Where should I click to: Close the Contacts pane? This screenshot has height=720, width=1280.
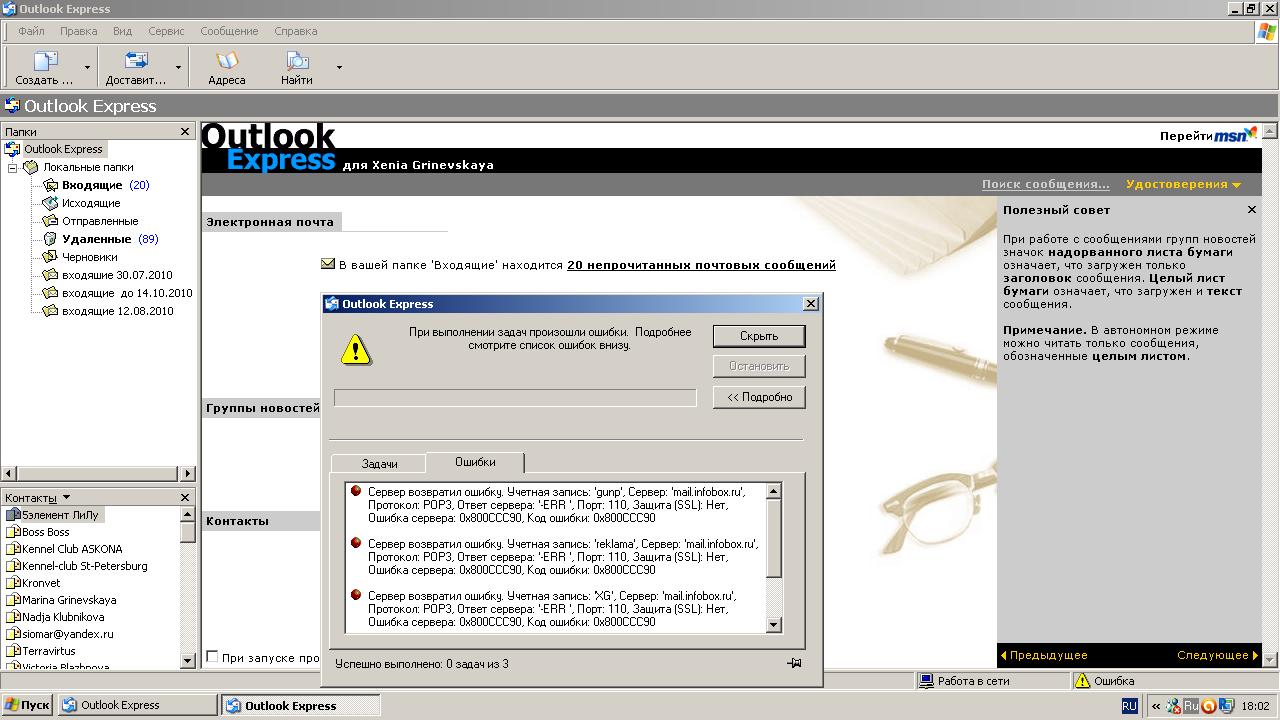pyautogui.click(x=185, y=497)
